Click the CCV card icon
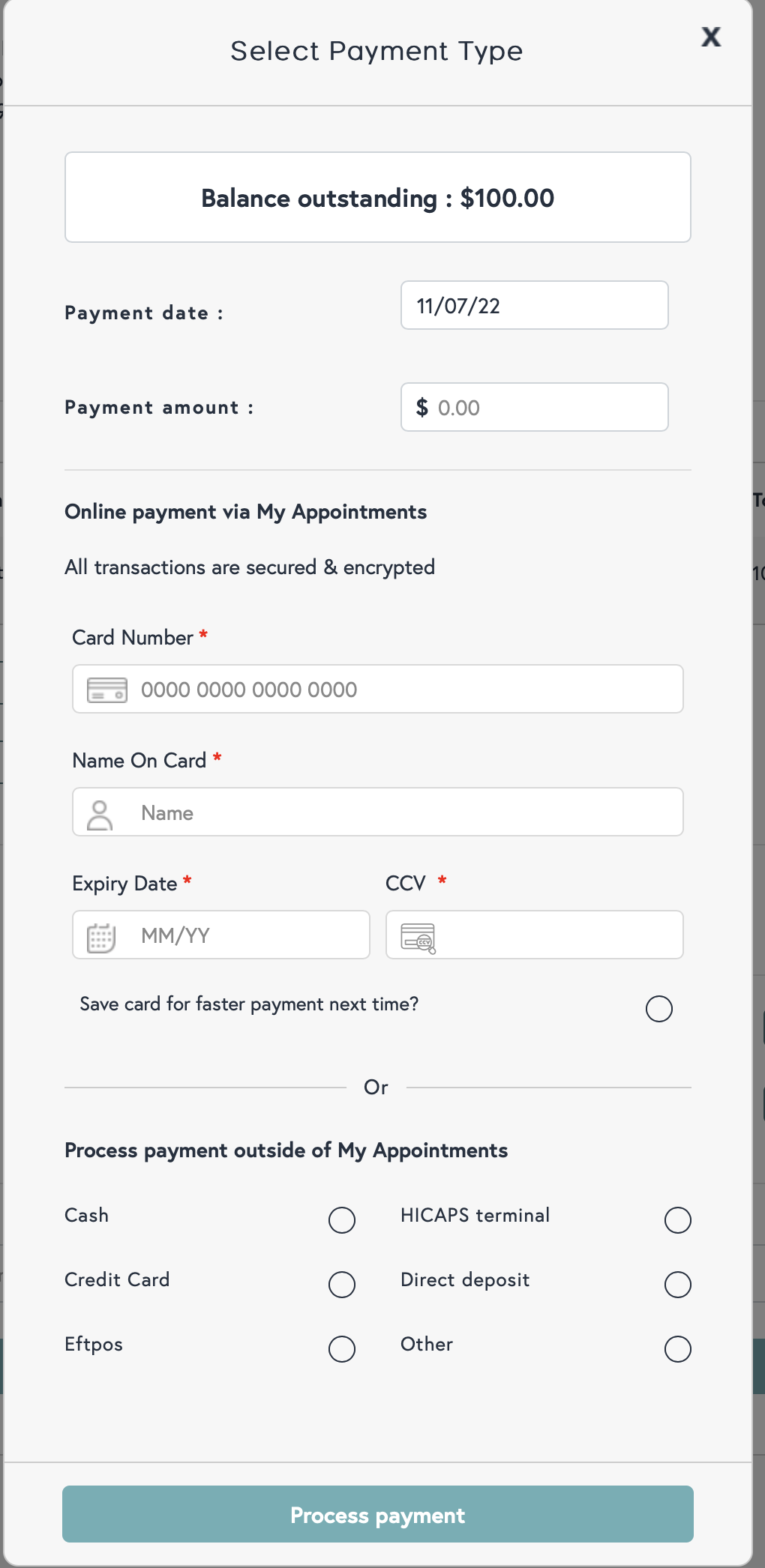The width and height of the screenshot is (765, 1568). tap(418, 937)
